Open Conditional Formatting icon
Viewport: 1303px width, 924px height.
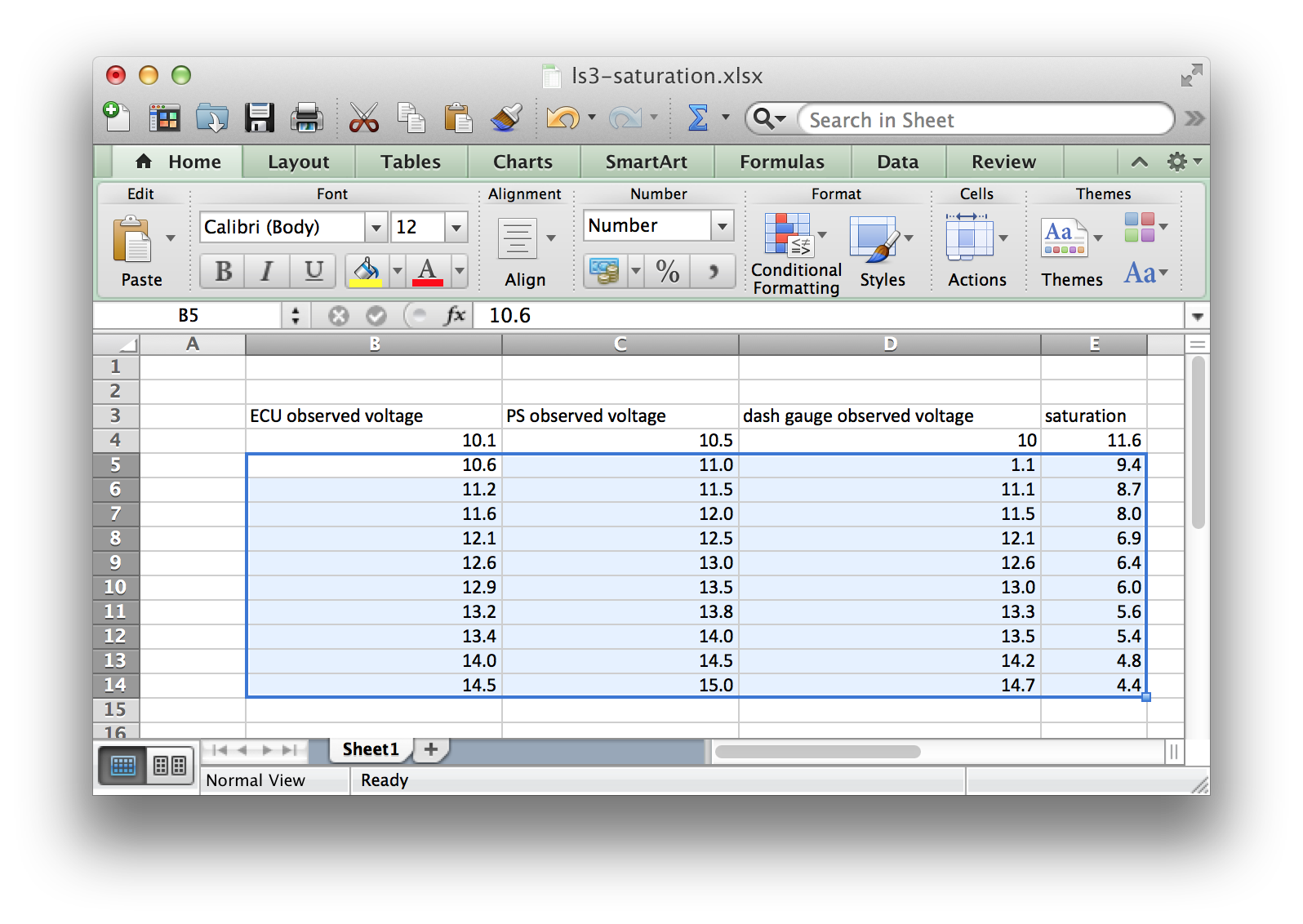coord(787,235)
